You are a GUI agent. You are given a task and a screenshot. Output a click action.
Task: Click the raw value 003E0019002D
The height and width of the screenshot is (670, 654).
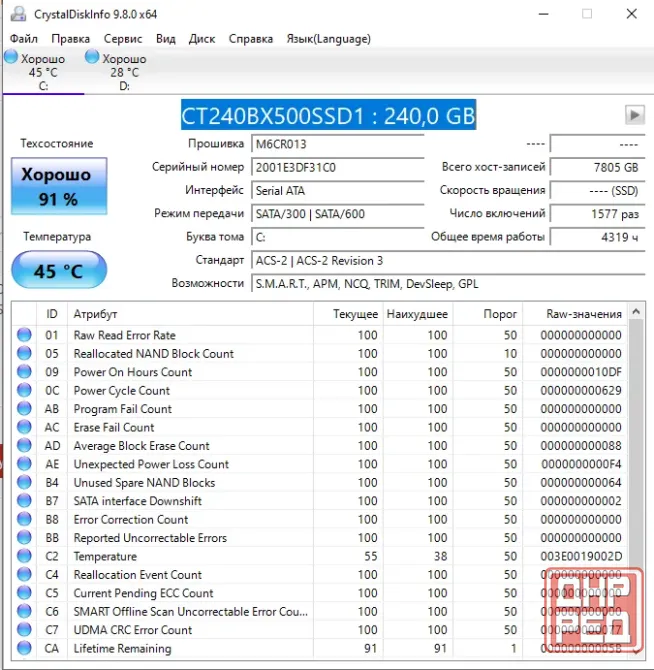[582, 556]
